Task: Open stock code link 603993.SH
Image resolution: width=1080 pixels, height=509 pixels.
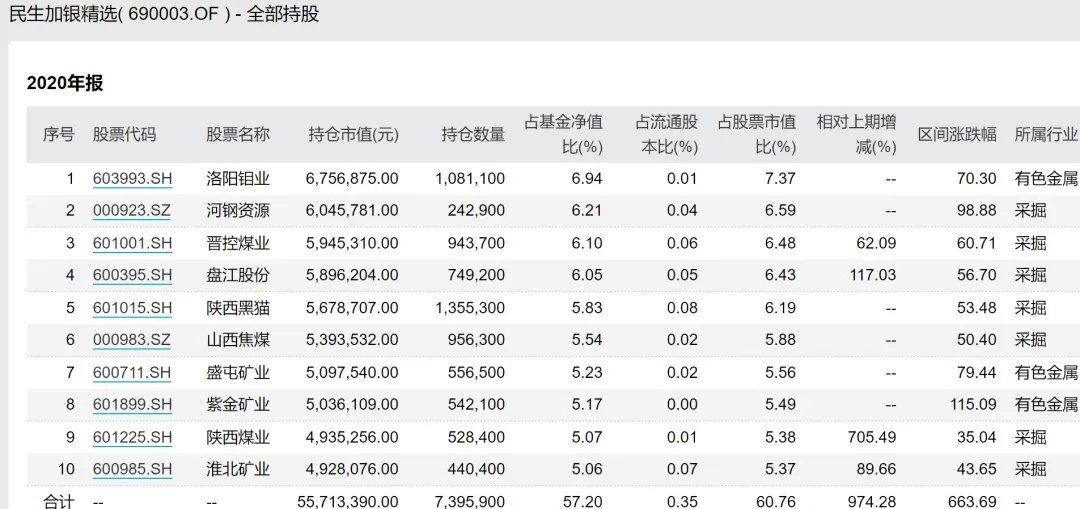Action: click(132, 179)
